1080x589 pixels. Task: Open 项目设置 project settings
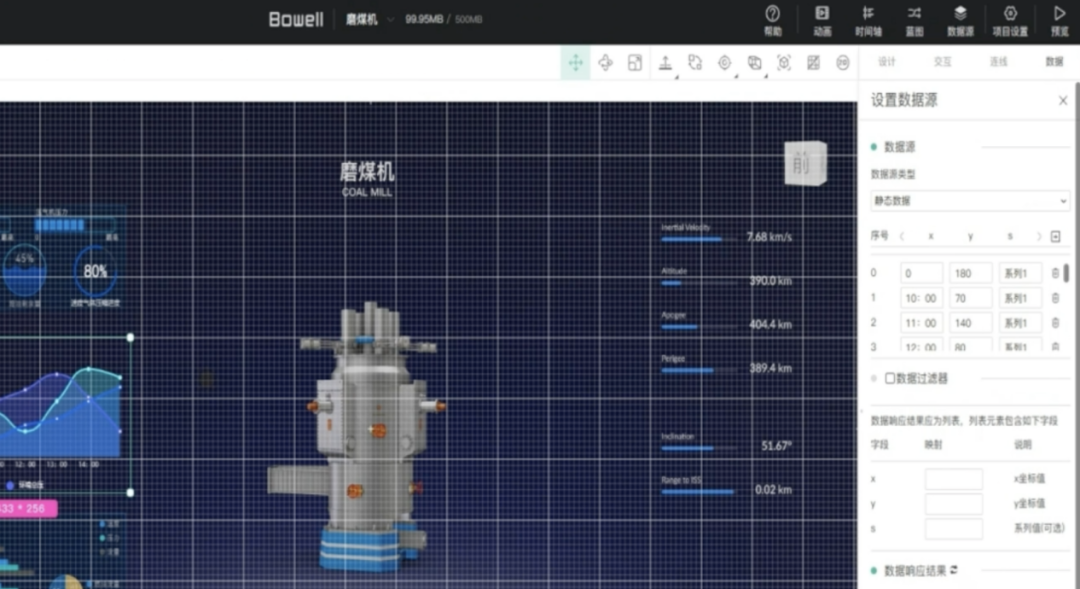[x=1010, y=14]
